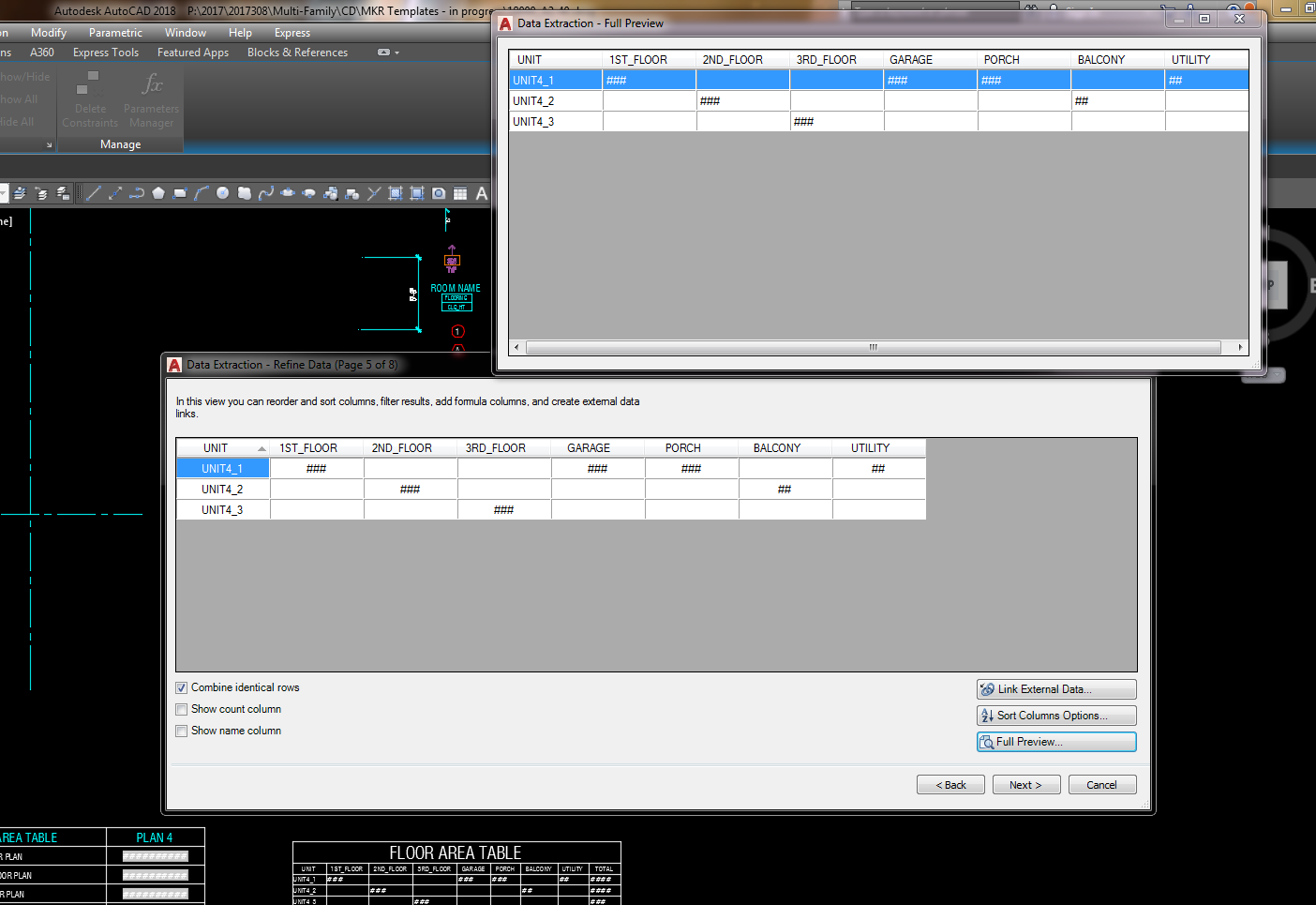Toggle sort order on the UNIT column header
1316x905 pixels.
[222, 447]
